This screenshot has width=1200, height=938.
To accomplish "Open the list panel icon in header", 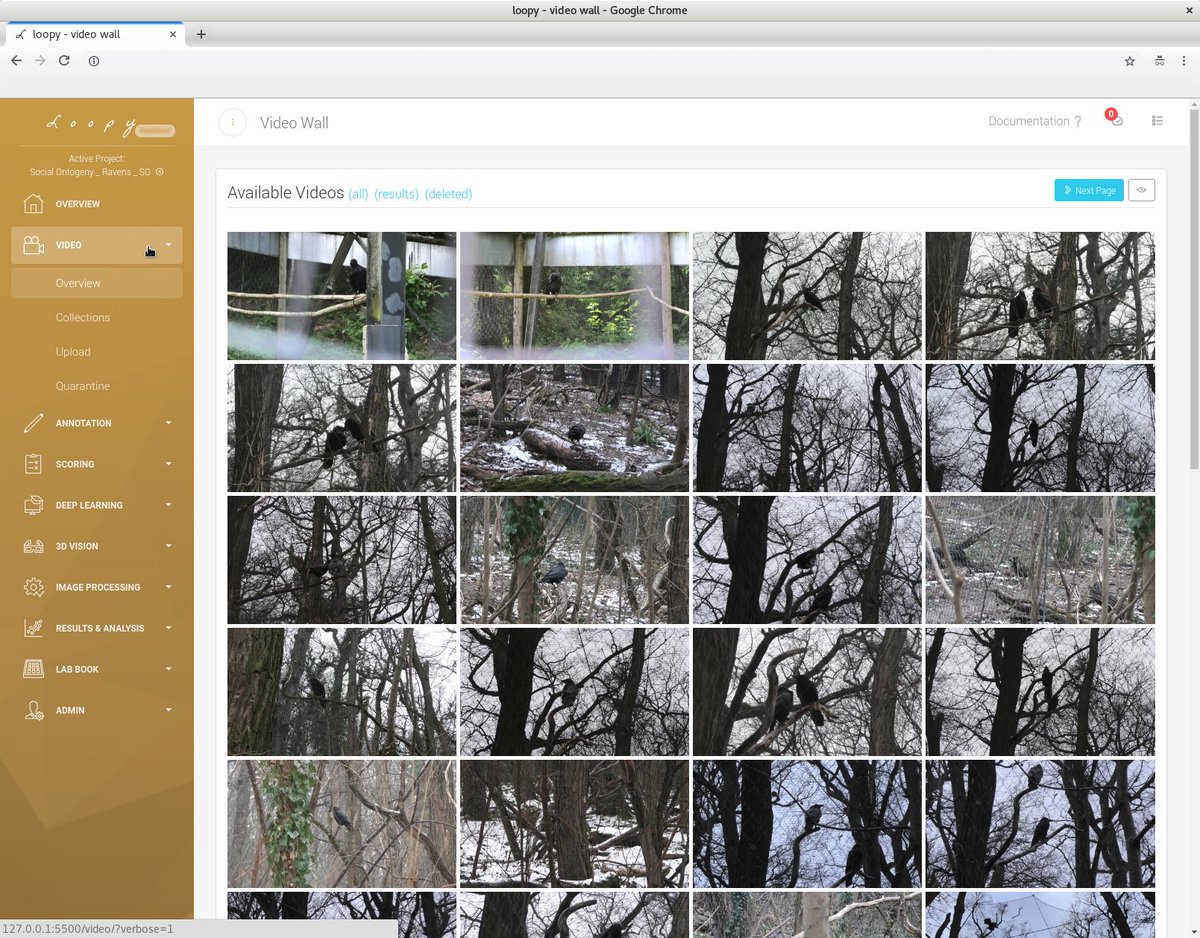I will pyautogui.click(x=1157, y=121).
